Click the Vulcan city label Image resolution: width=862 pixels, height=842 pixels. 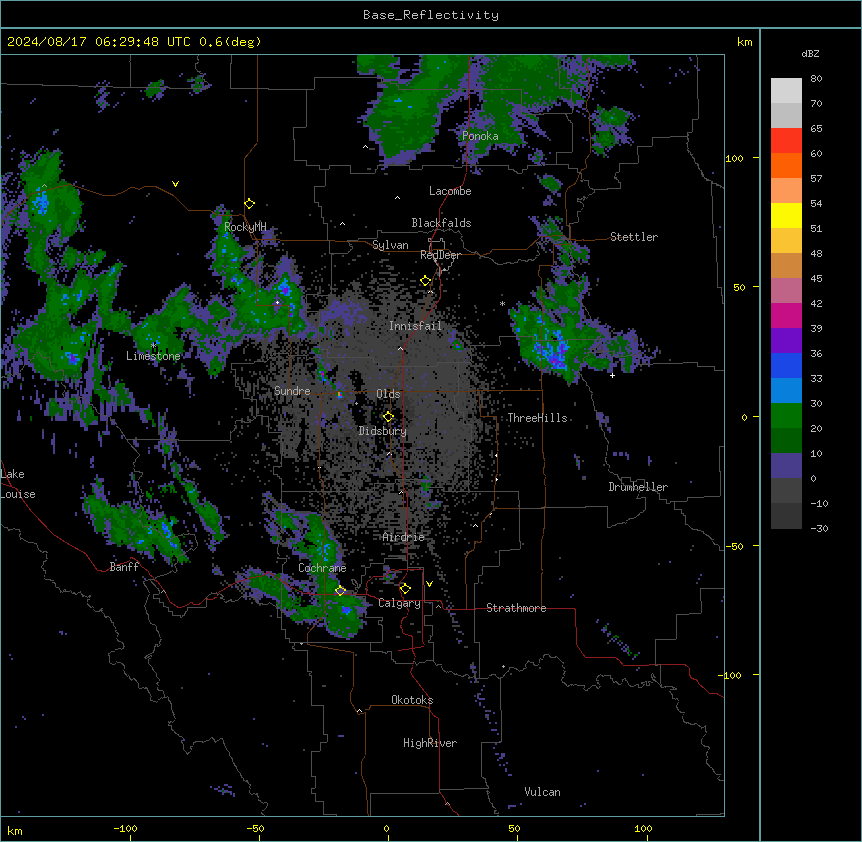point(542,792)
